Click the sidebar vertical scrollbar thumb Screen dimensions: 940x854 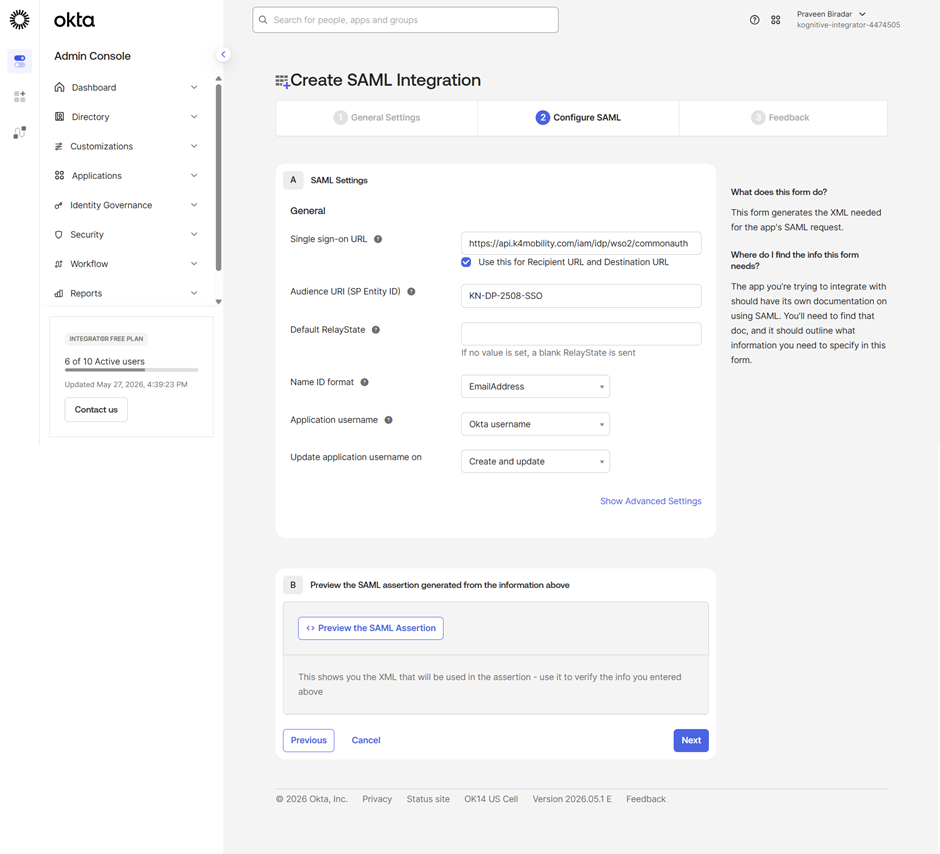[218, 177]
